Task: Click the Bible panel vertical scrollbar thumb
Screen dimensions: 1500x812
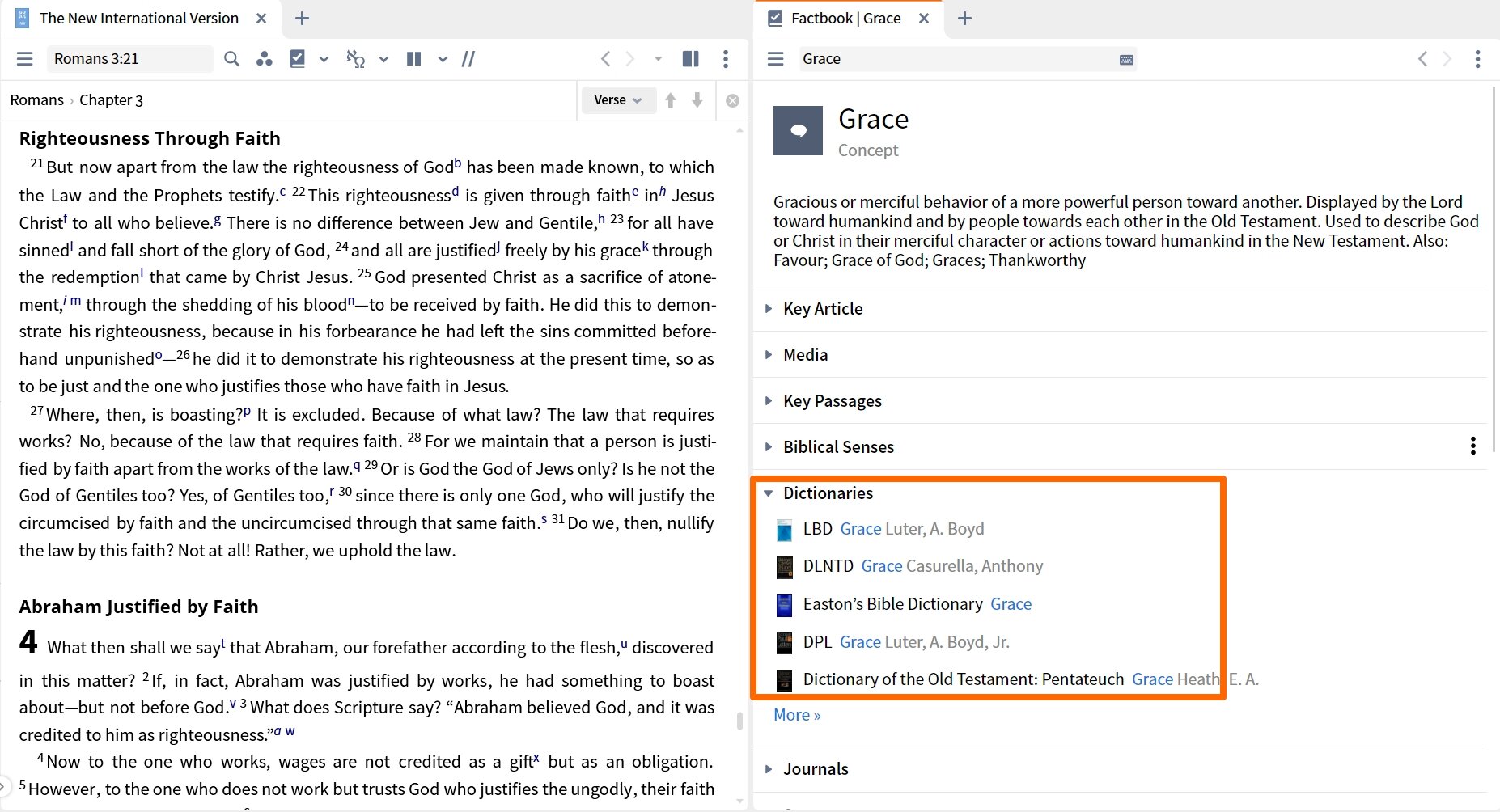Action: (739, 721)
